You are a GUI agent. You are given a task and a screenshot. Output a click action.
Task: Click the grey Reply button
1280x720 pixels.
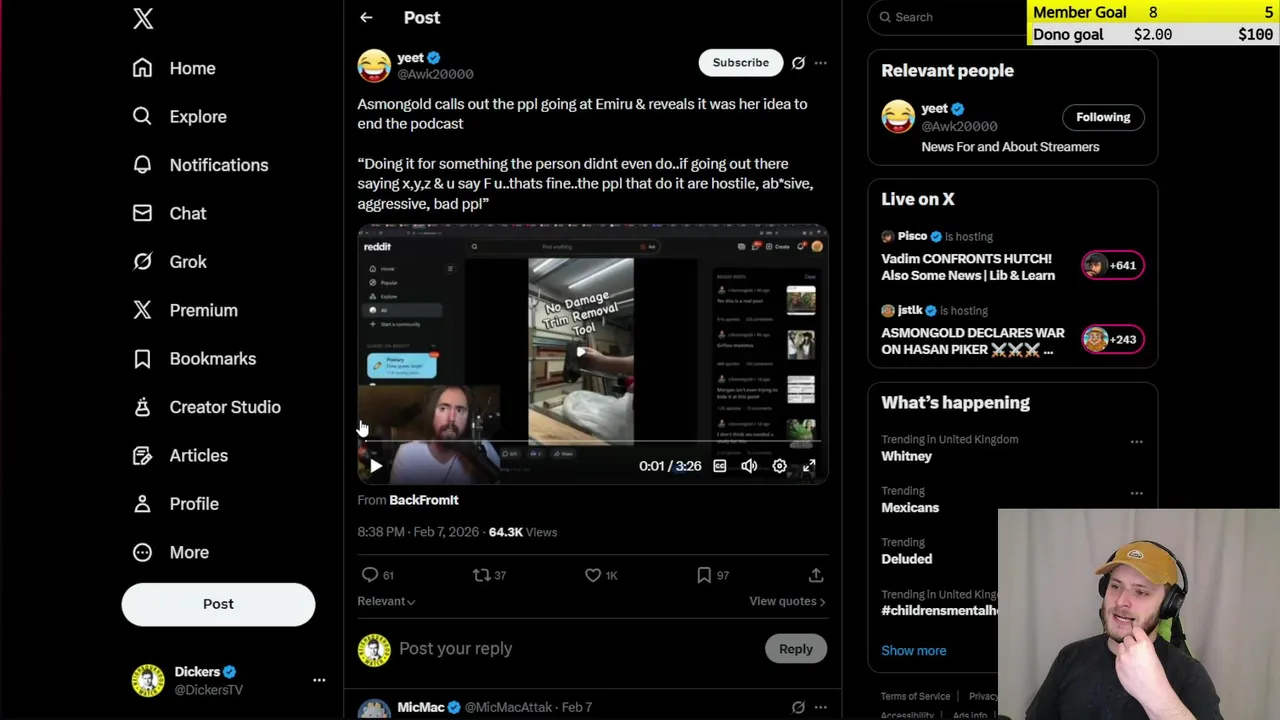(796, 649)
